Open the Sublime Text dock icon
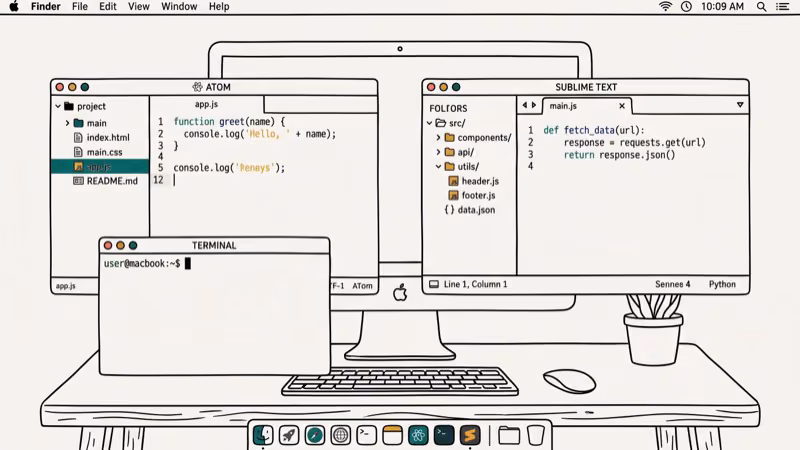The width and height of the screenshot is (800, 450). click(x=470, y=435)
